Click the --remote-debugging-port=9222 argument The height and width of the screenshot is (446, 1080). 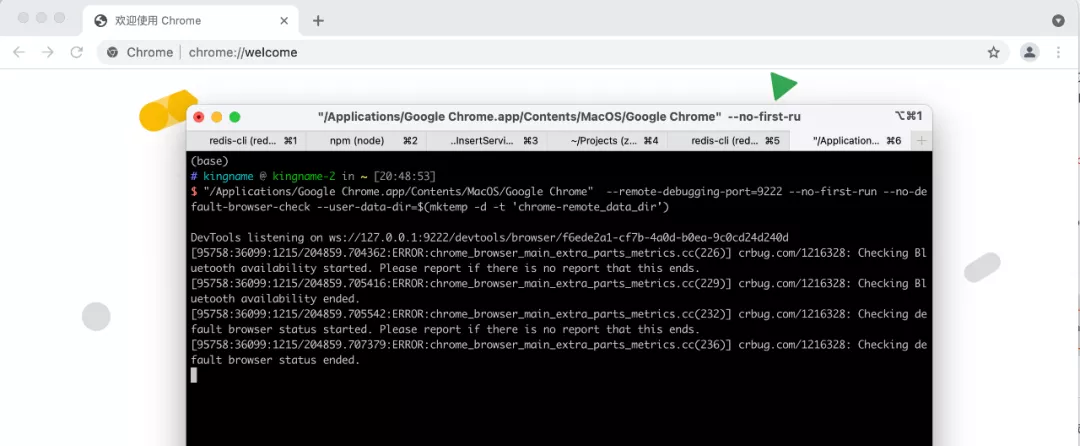694,191
